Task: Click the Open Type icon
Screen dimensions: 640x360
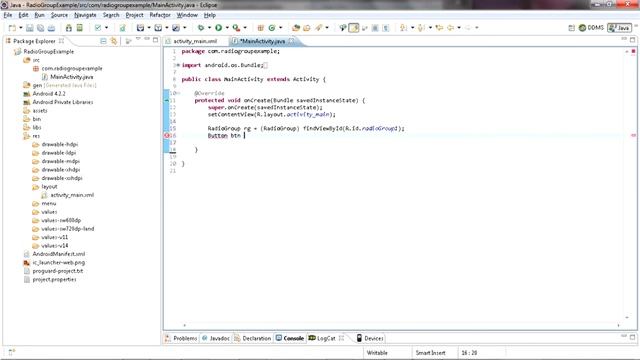Action: (x=296, y=28)
